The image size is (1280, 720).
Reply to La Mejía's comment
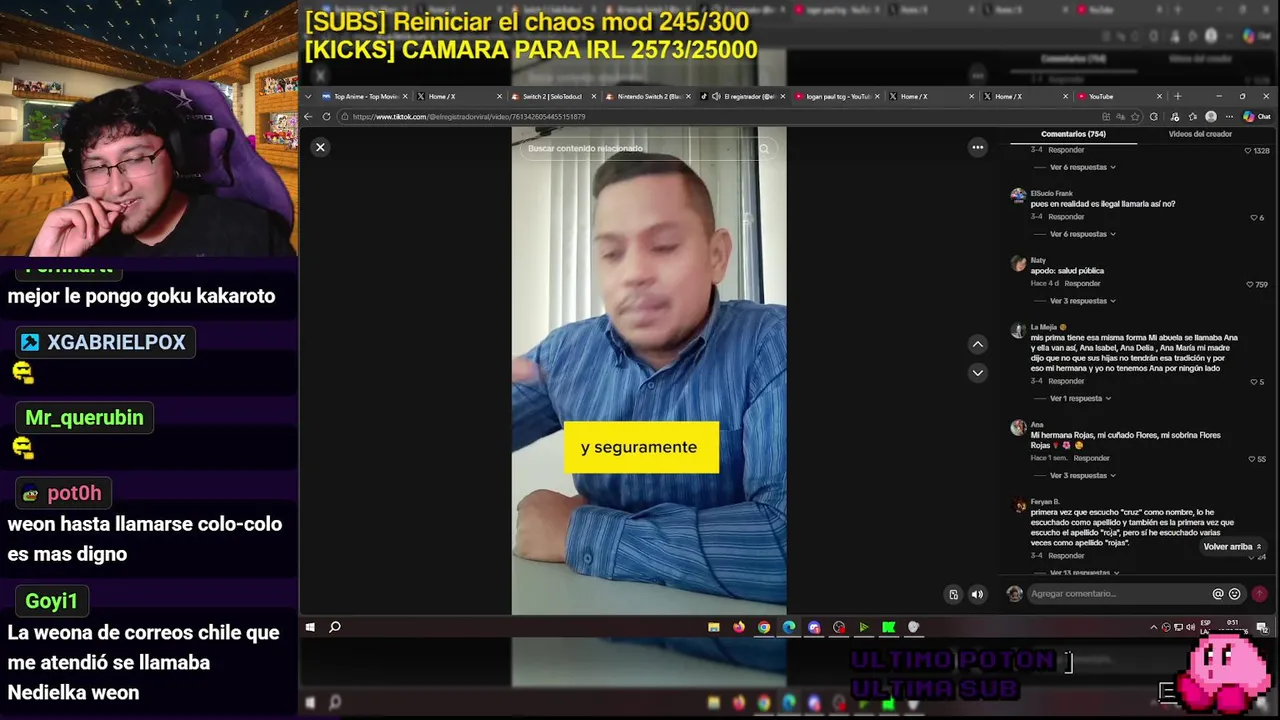point(1066,381)
